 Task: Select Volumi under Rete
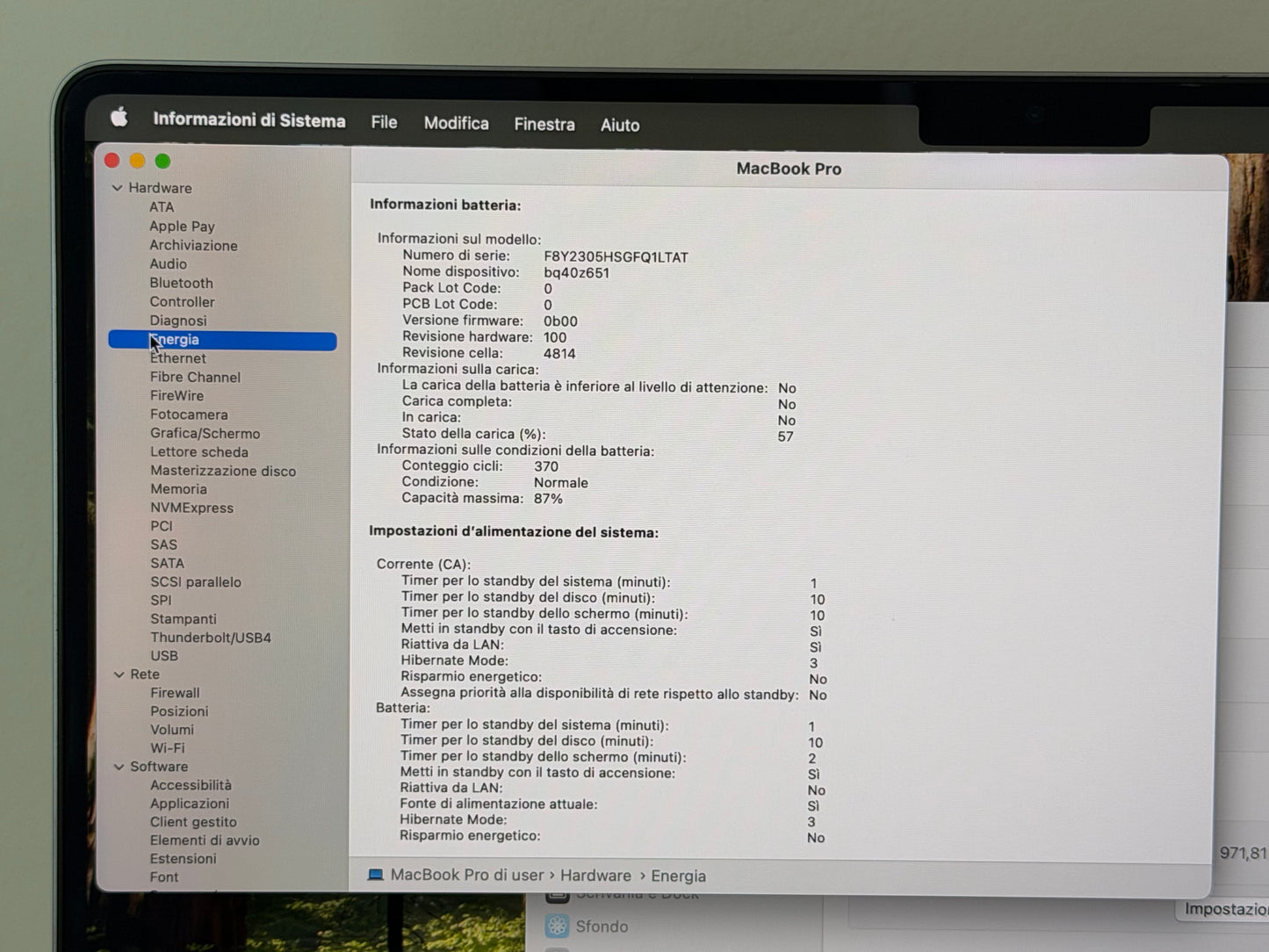(172, 730)
